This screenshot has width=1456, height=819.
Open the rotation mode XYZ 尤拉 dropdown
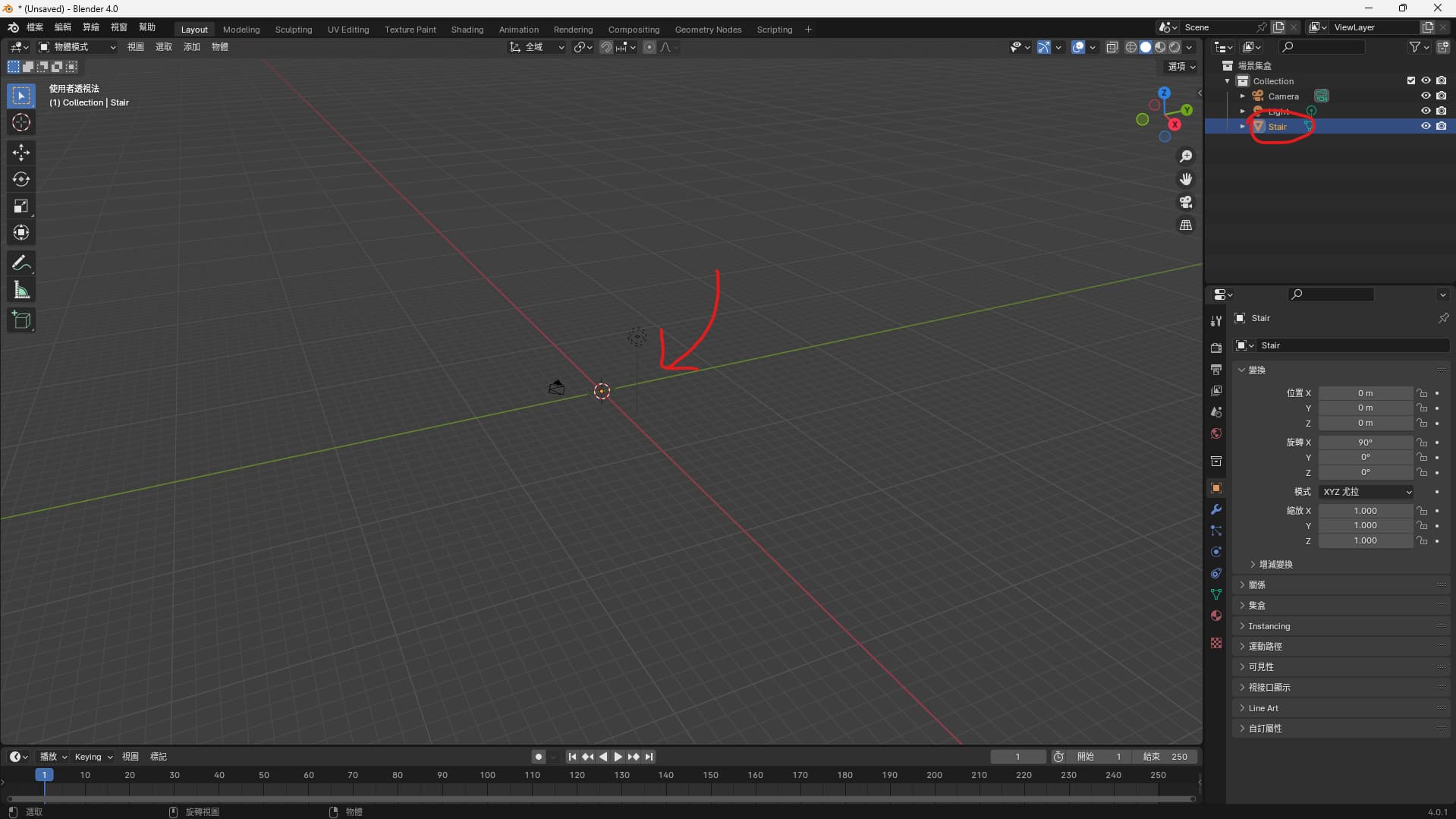point(1366,492)
